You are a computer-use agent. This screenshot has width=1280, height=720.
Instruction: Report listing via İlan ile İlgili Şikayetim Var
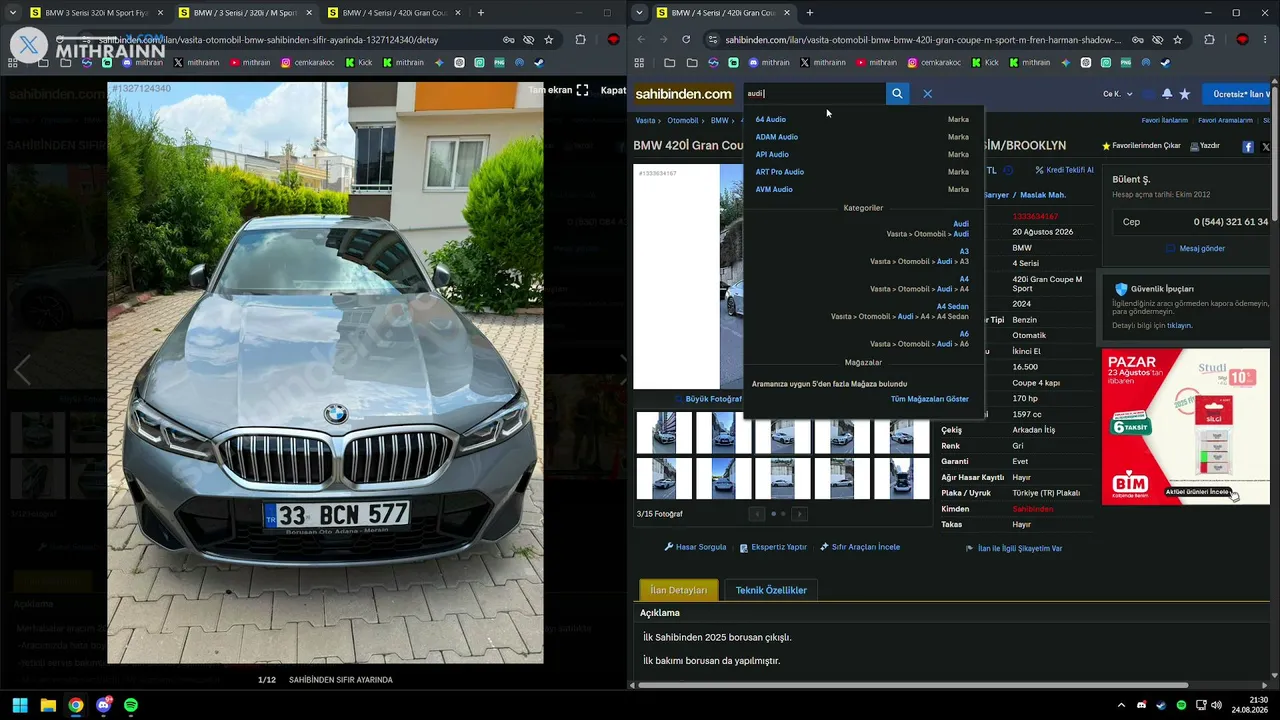pos(1014,548)
